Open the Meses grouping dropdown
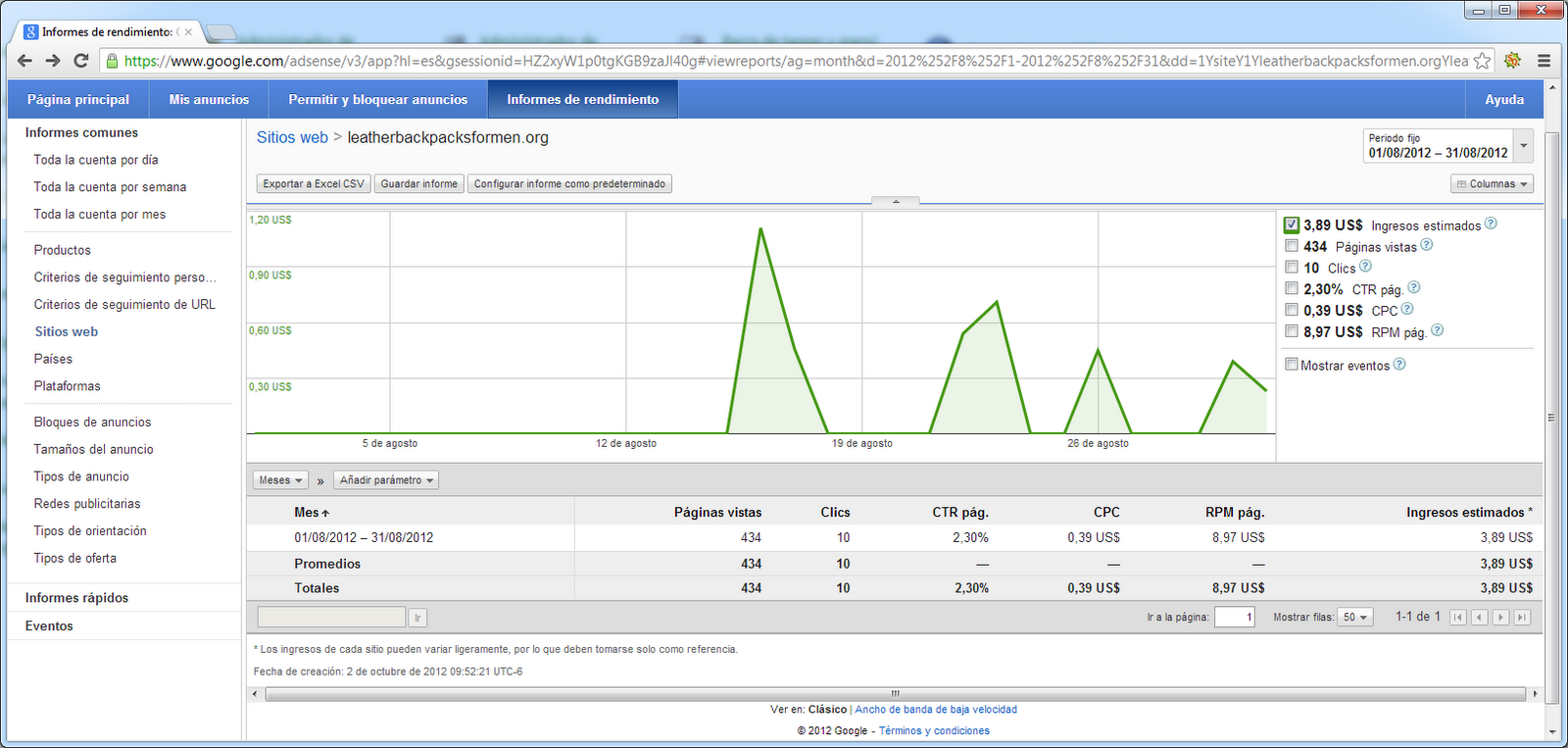1568x748 pixels. pyautogui.click(x=280, y=480)
